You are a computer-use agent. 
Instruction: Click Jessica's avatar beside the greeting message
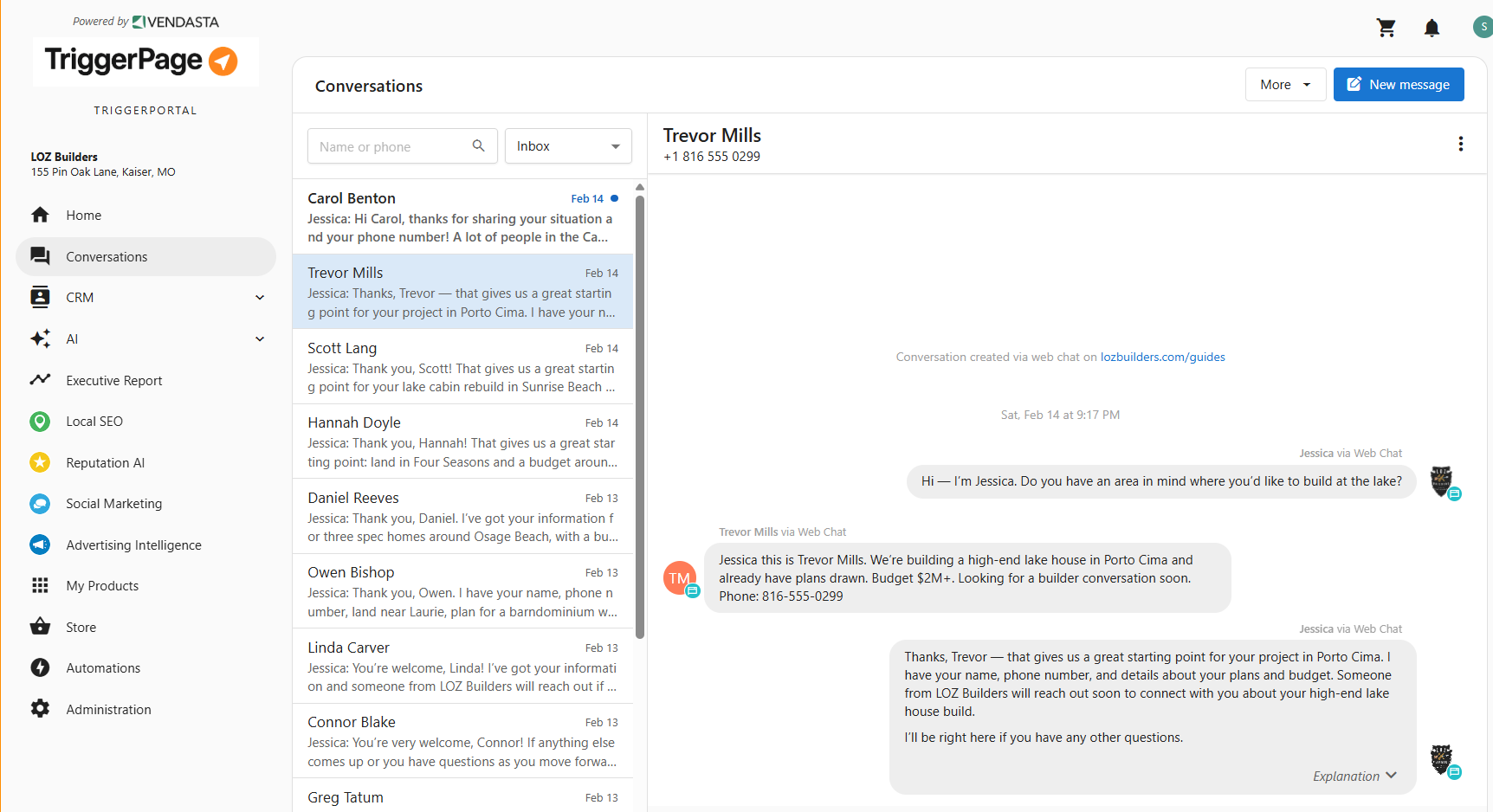tap(1443, 481)
